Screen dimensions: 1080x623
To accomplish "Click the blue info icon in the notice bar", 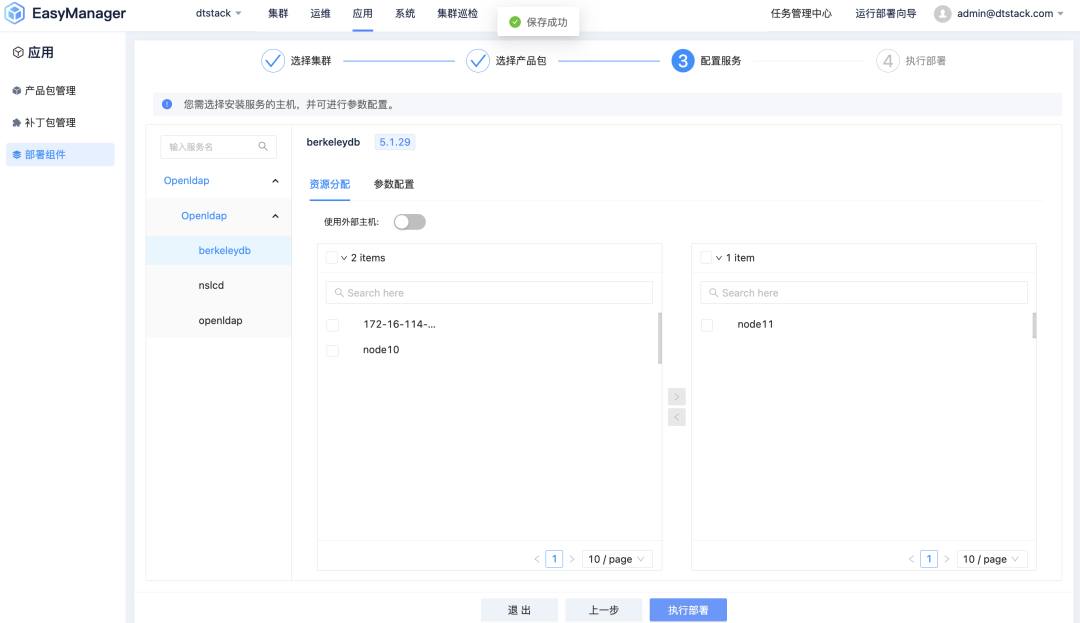I will point(165,104).
